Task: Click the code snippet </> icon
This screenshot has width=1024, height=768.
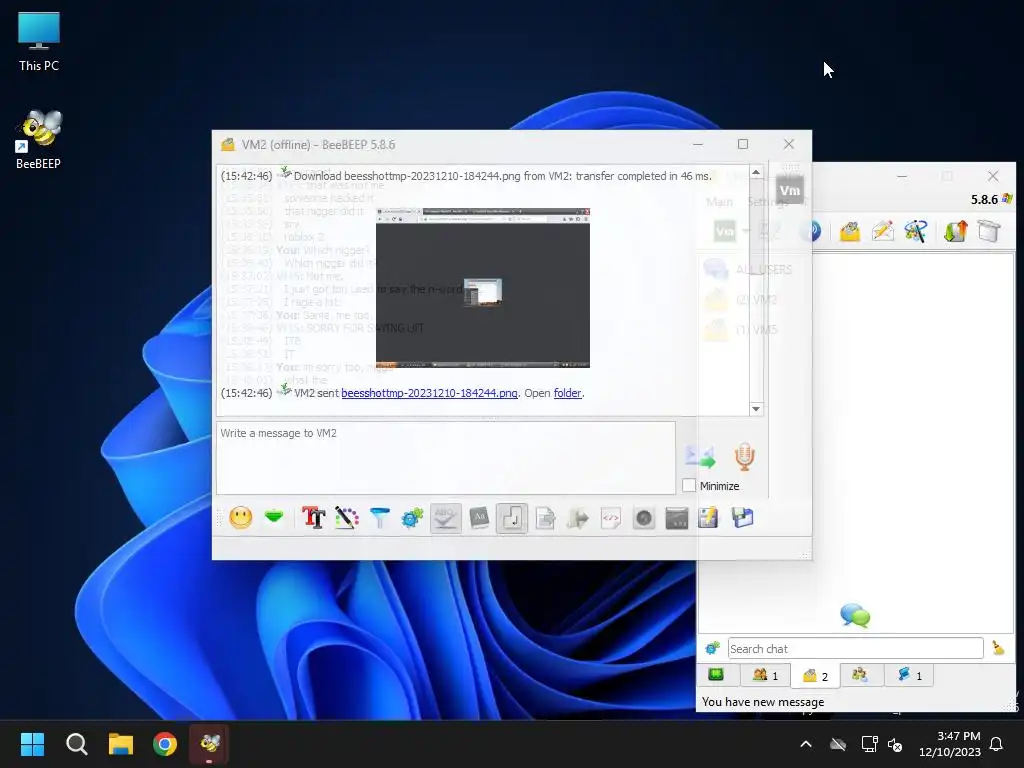Action: [611, 519]
